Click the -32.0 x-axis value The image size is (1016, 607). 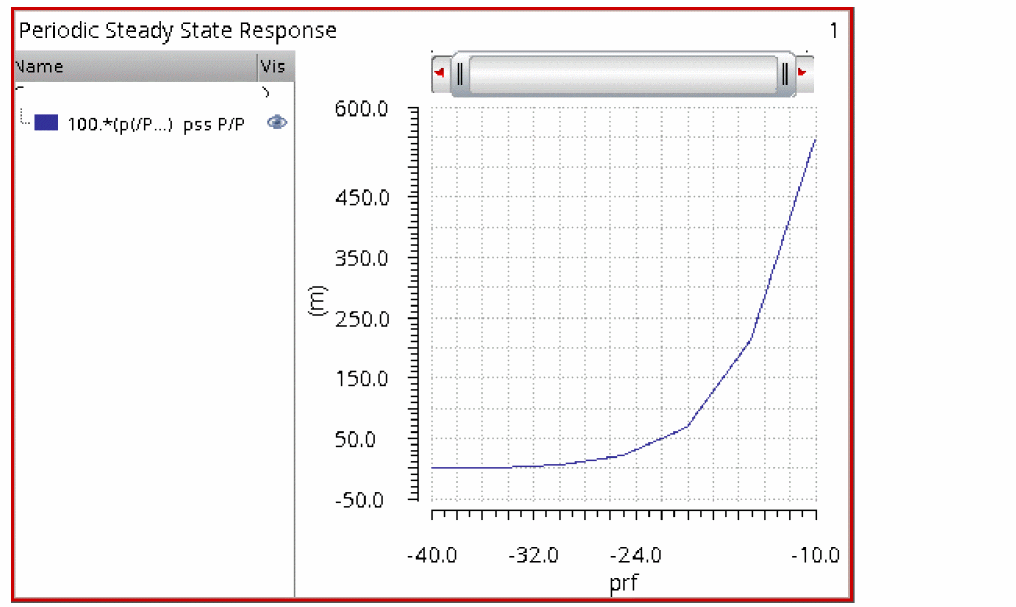coord(533,555)
